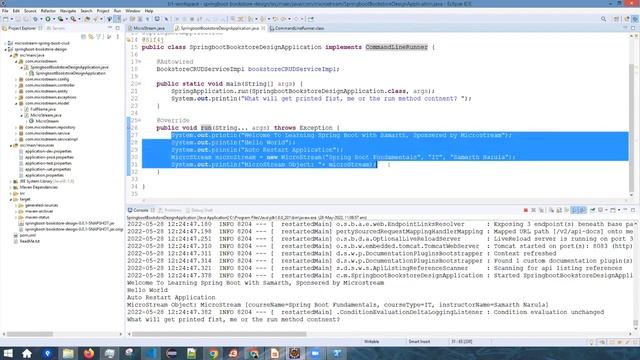Collapse the main method fold marker
This screenshot has width=640, height=360.
pyautogui.click(x=139, y=84)
